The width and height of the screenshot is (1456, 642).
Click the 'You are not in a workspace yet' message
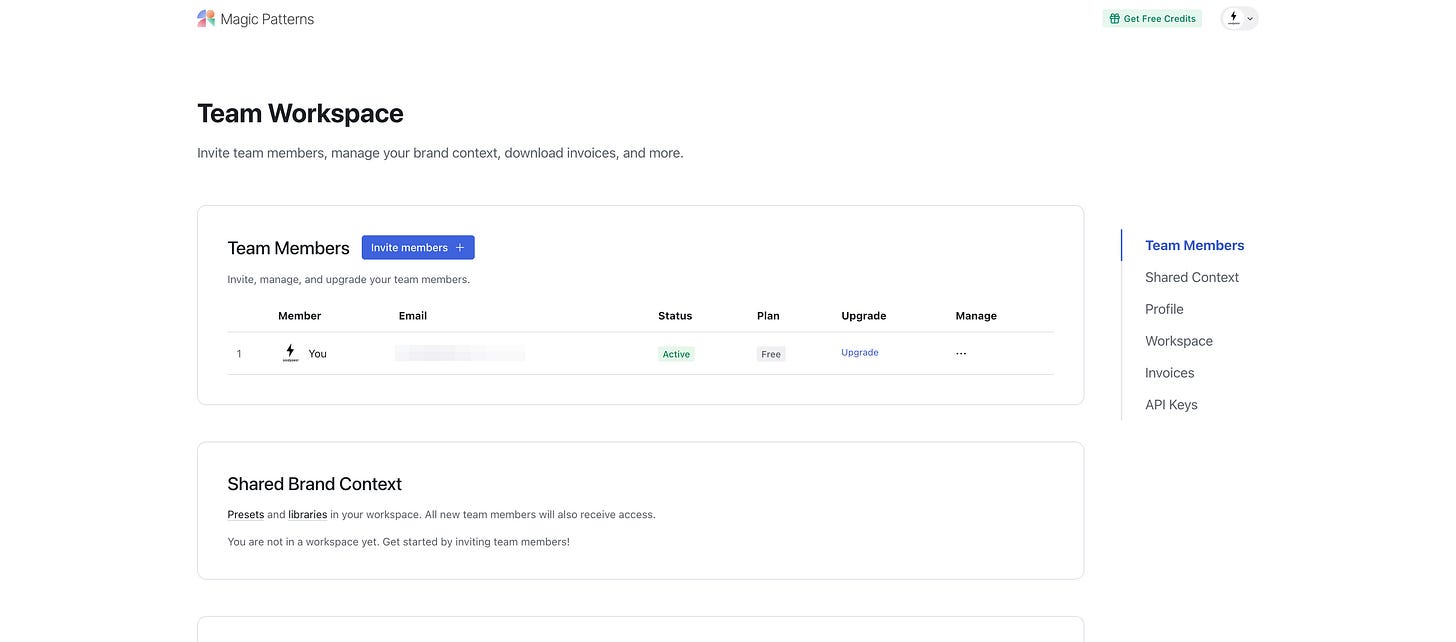[398, 542]
